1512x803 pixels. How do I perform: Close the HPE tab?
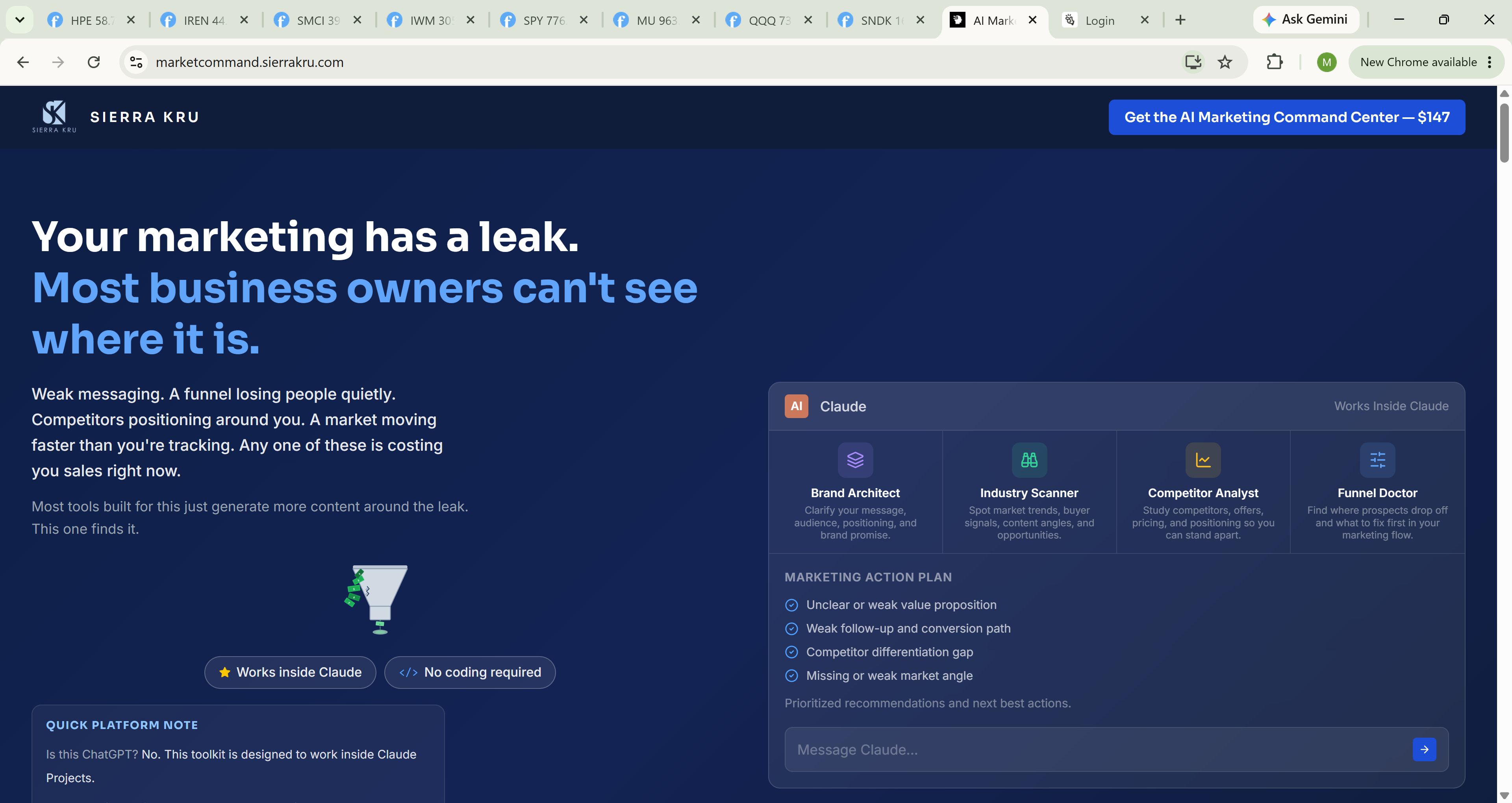(x=131, y=20)
